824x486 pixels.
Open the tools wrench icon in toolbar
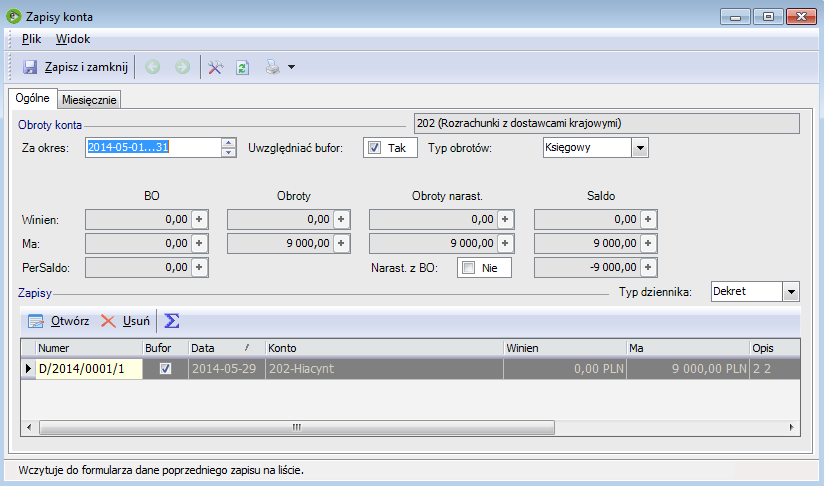[215, 67]
